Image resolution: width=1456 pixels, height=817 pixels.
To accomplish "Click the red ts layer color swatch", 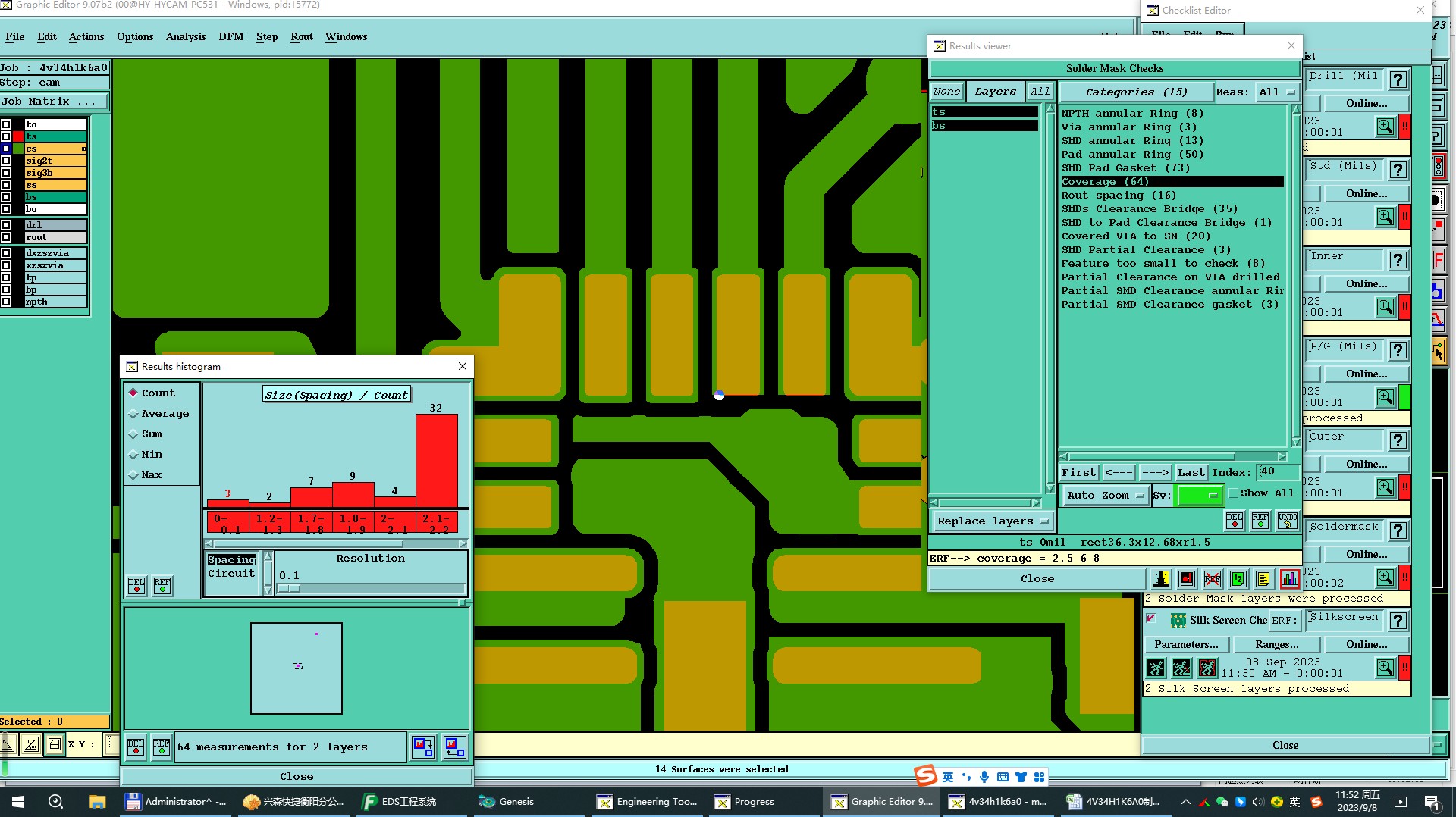I will click(18, 136).
